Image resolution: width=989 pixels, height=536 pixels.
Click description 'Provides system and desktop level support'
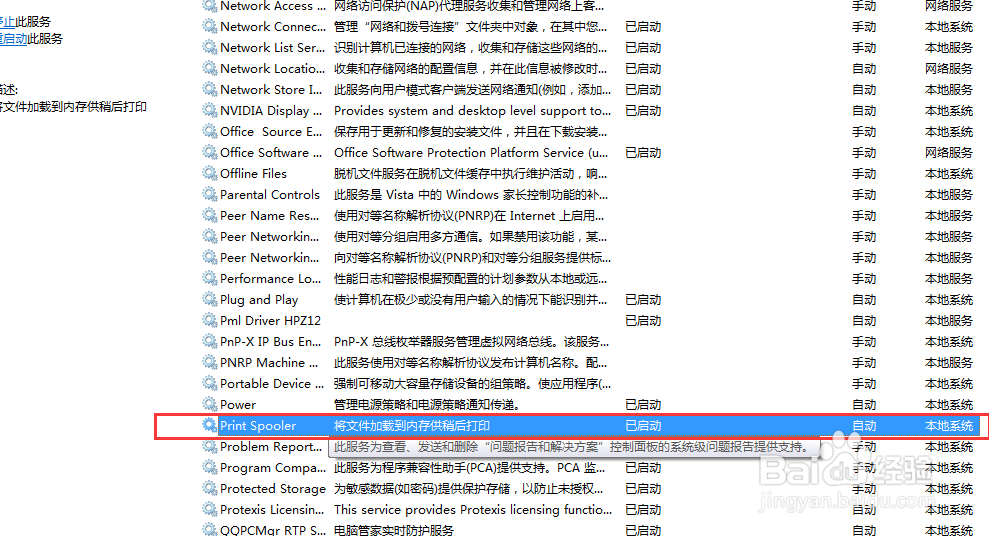472,110
